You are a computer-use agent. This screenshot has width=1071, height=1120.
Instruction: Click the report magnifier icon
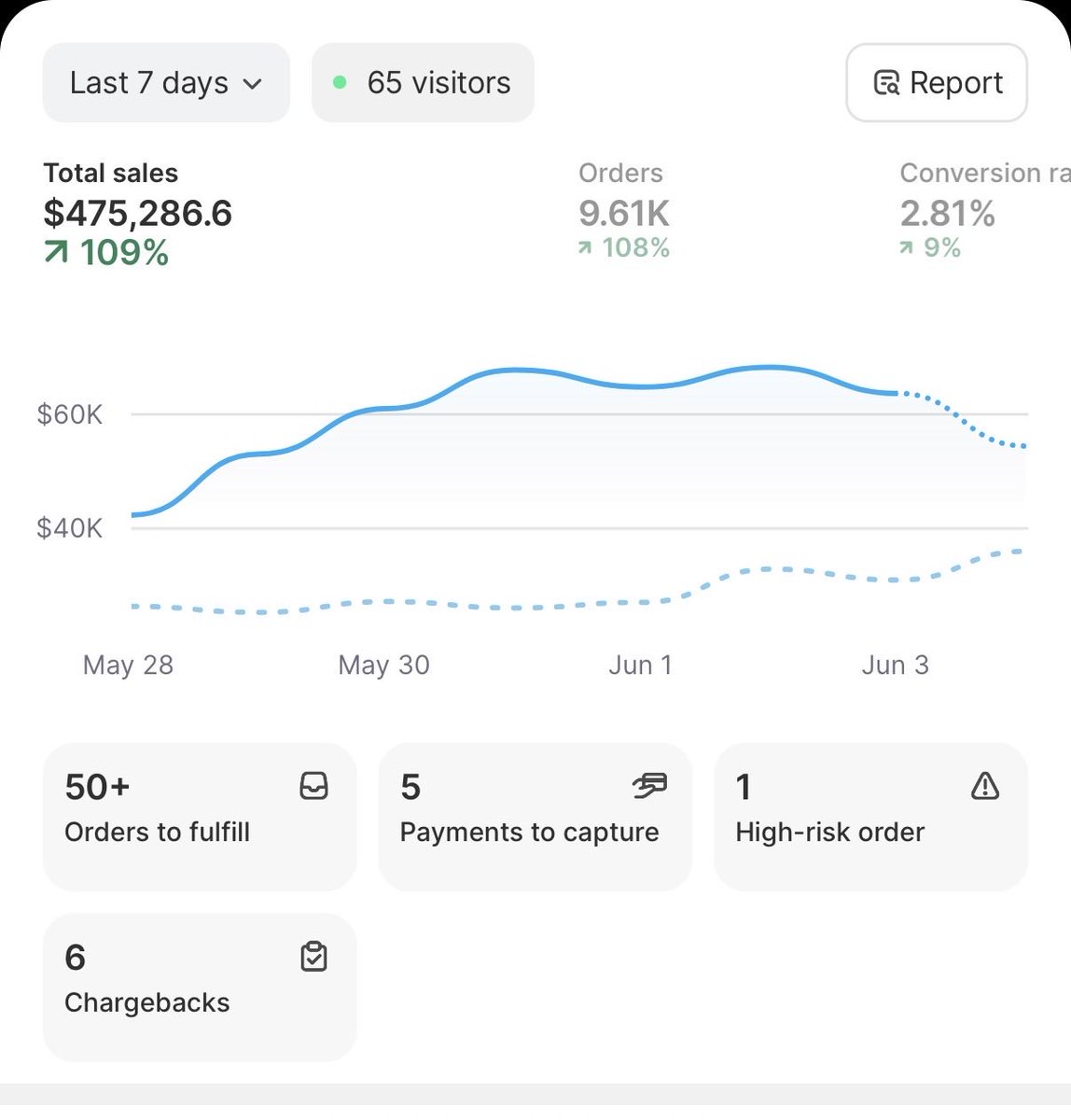pyautogui.click(x=886, y=83)
